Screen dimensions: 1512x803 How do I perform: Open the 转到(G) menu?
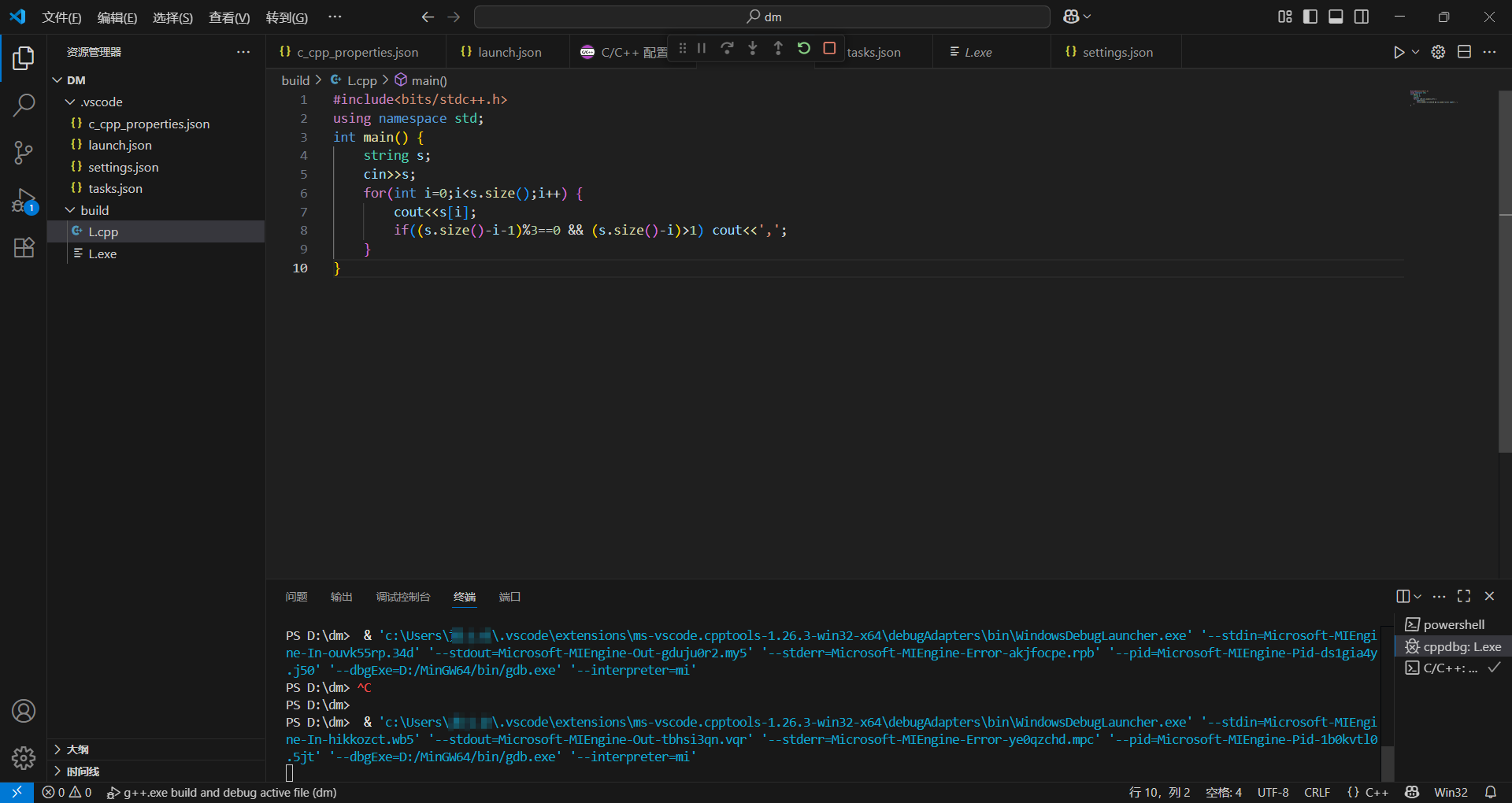coord(287,17)
